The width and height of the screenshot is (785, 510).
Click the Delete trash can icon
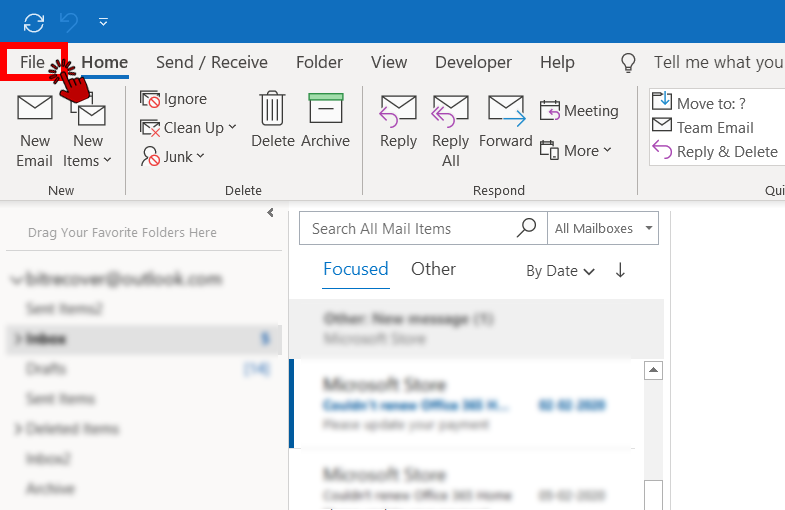(x=272, y=109)
